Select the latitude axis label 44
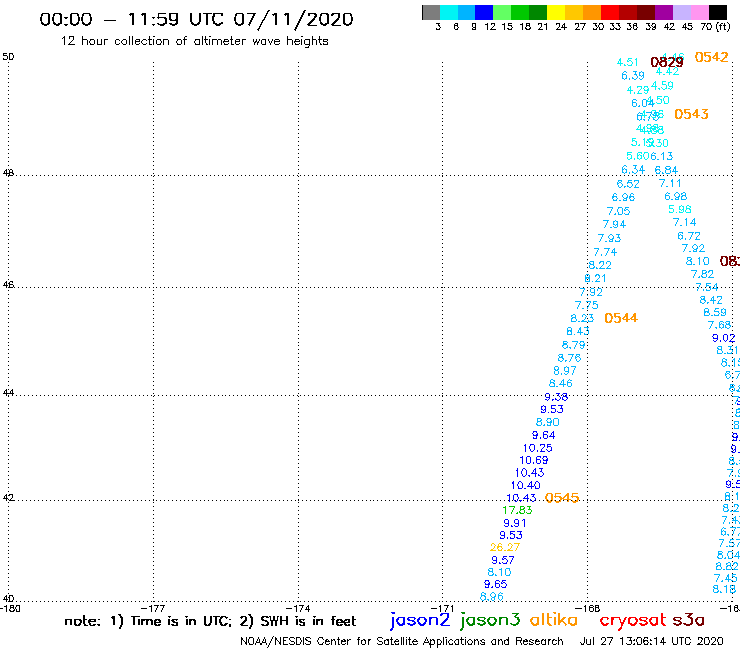This screenshot has width=740, height=650. click(x=8, y=393)
